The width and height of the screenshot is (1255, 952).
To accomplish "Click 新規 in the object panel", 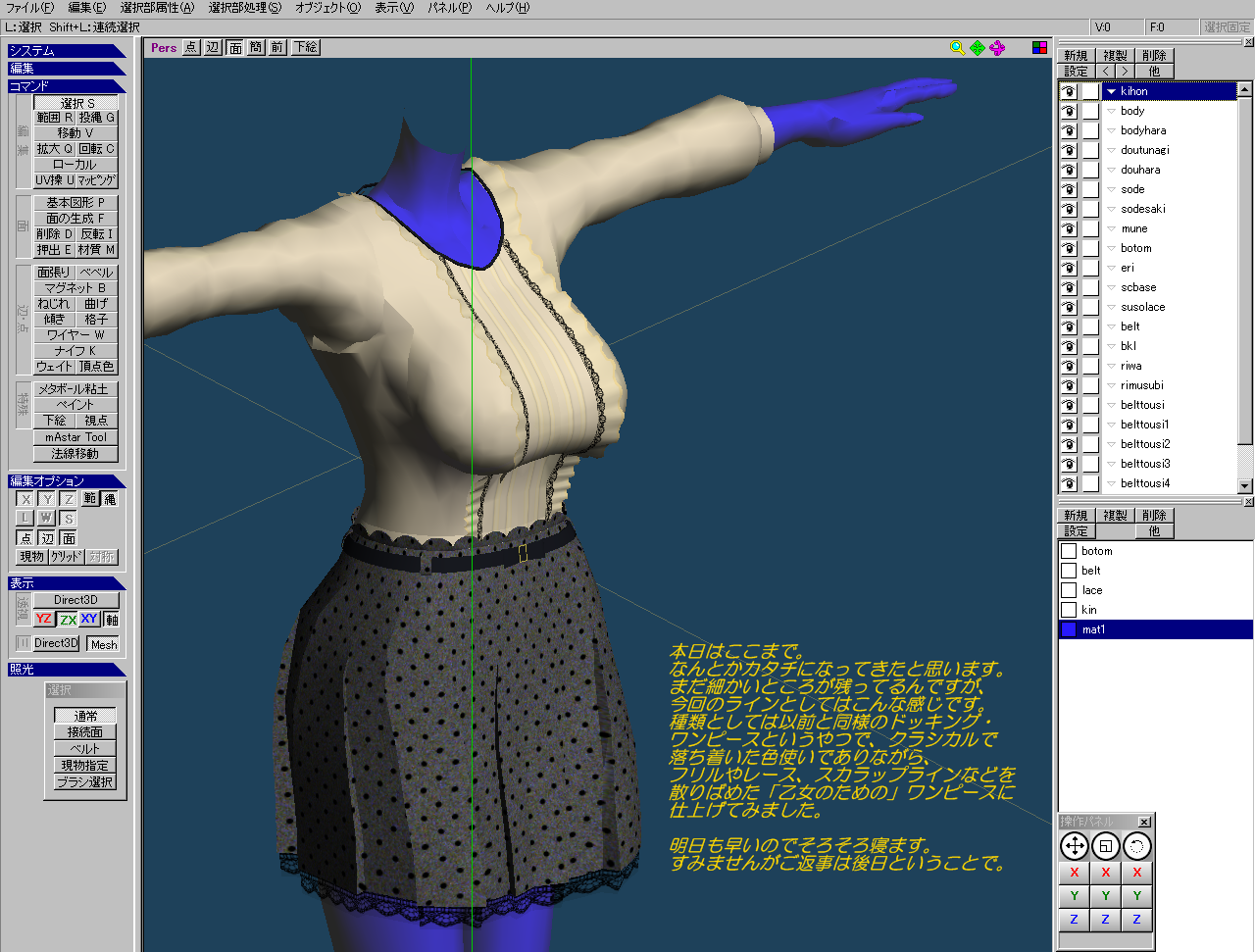I will (1076, 56).
